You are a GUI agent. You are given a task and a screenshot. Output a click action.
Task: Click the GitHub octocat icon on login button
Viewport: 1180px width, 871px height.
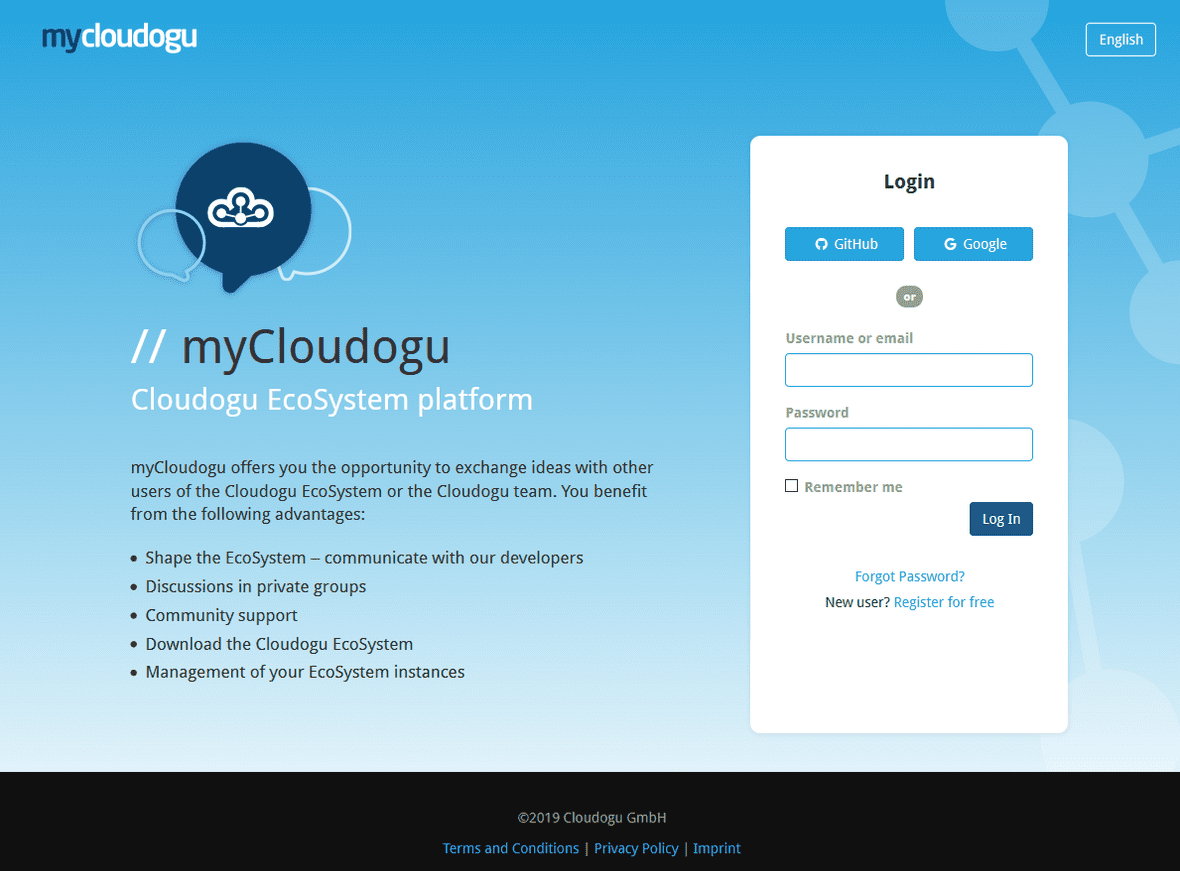[820, 243]
